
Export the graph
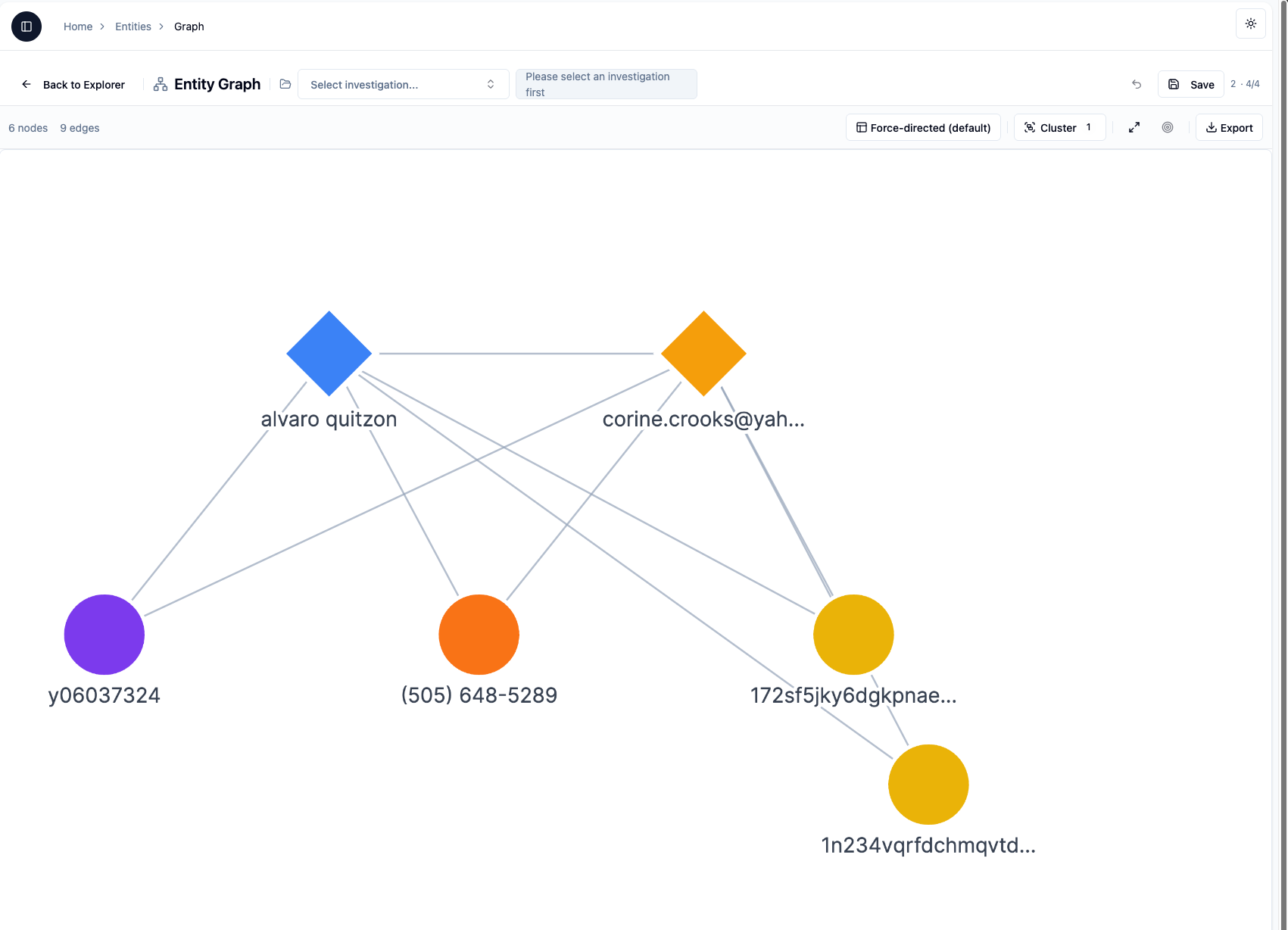point(1228,127)
